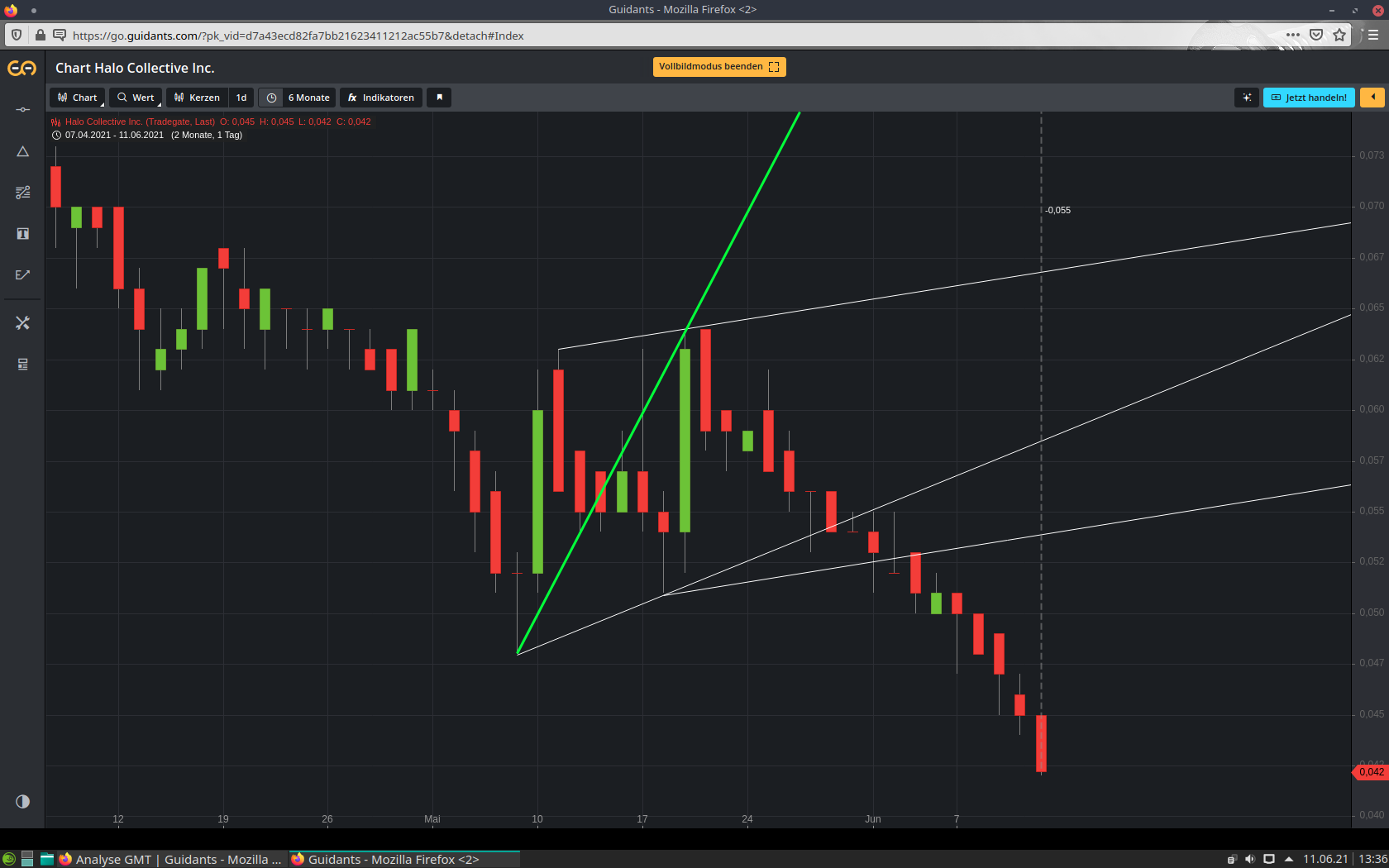Click the padlock site security icon
Viewport: 1389px width, 868px height.
(x=40, y=36)
